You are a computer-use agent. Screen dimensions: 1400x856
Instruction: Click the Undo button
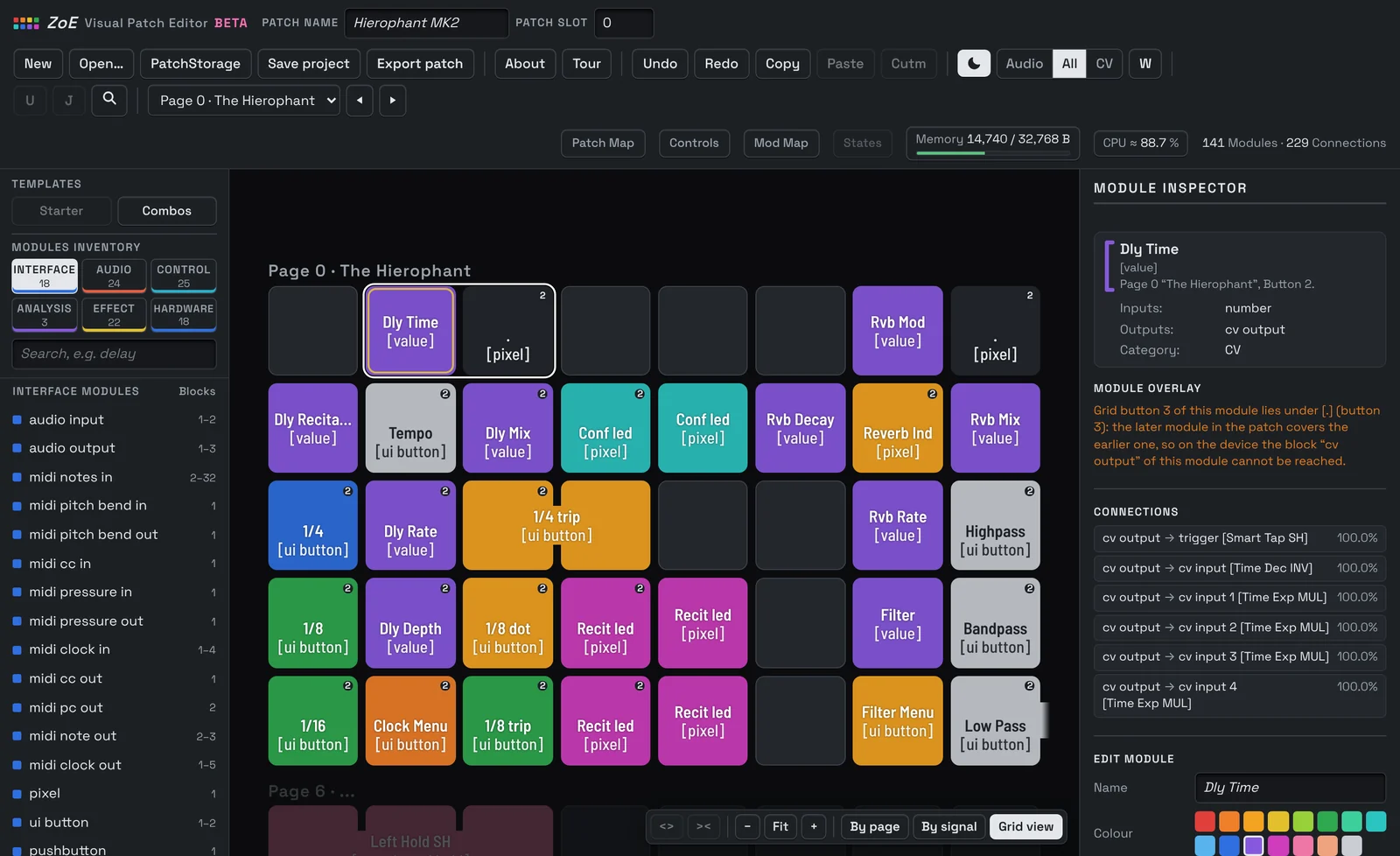click(x=660, y=63)
